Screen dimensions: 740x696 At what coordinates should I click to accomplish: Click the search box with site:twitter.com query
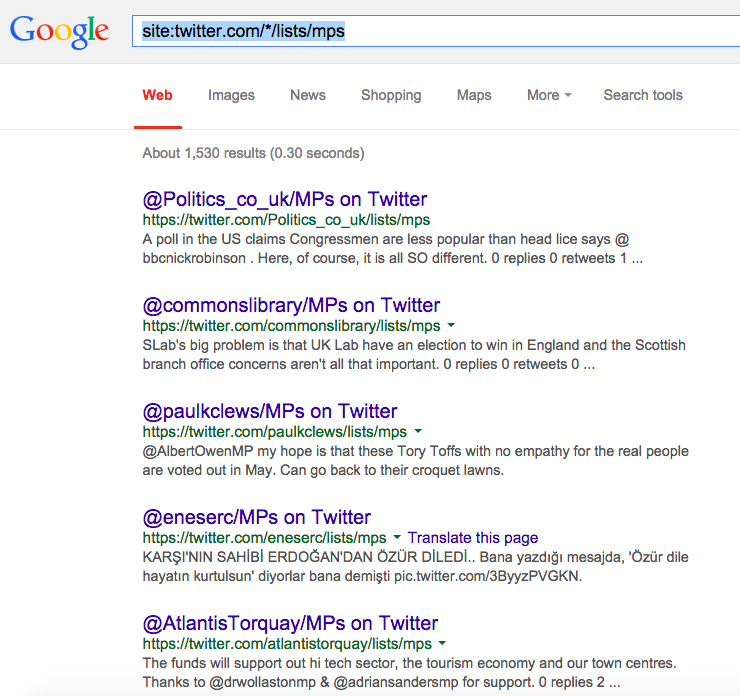(436, 31)
